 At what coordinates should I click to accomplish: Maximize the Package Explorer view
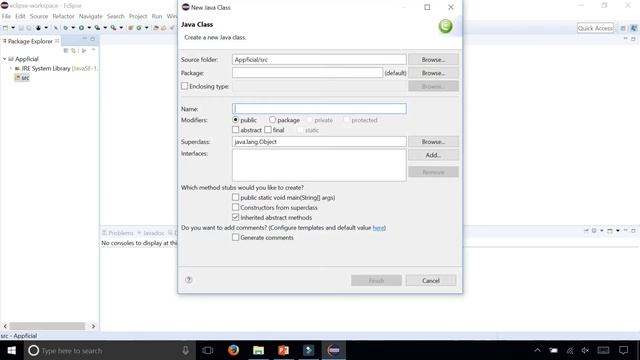[x=93, y=39]
